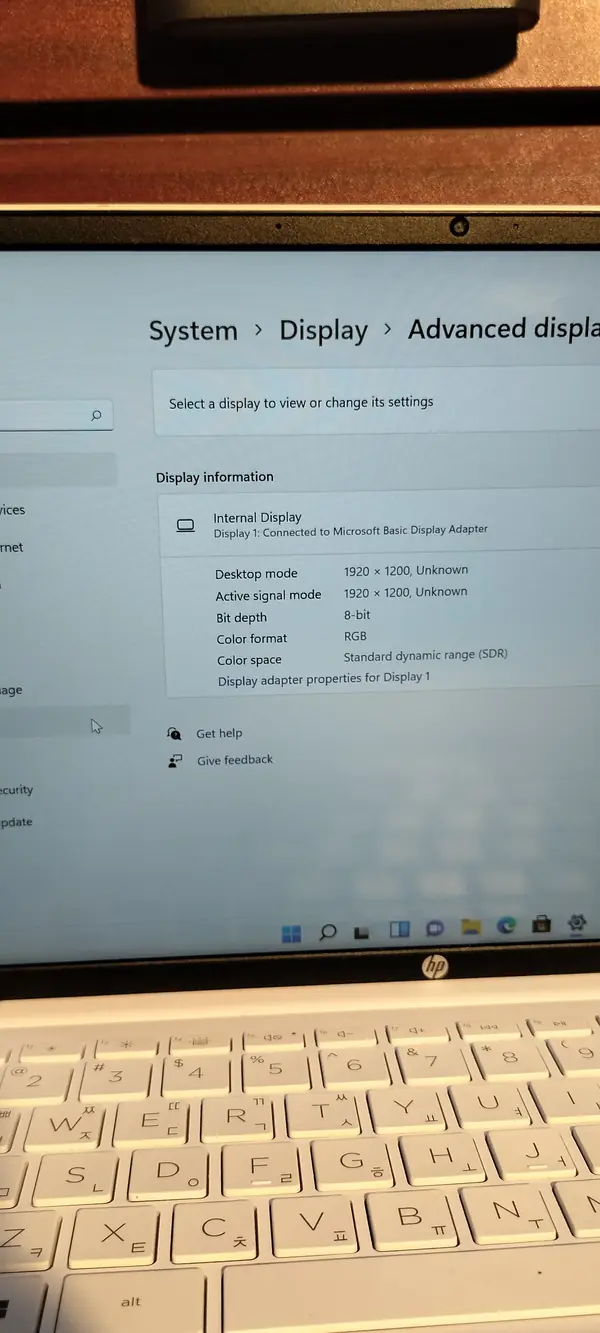Click the taskbar Search magnifier icon

click(x=327, y=932)
